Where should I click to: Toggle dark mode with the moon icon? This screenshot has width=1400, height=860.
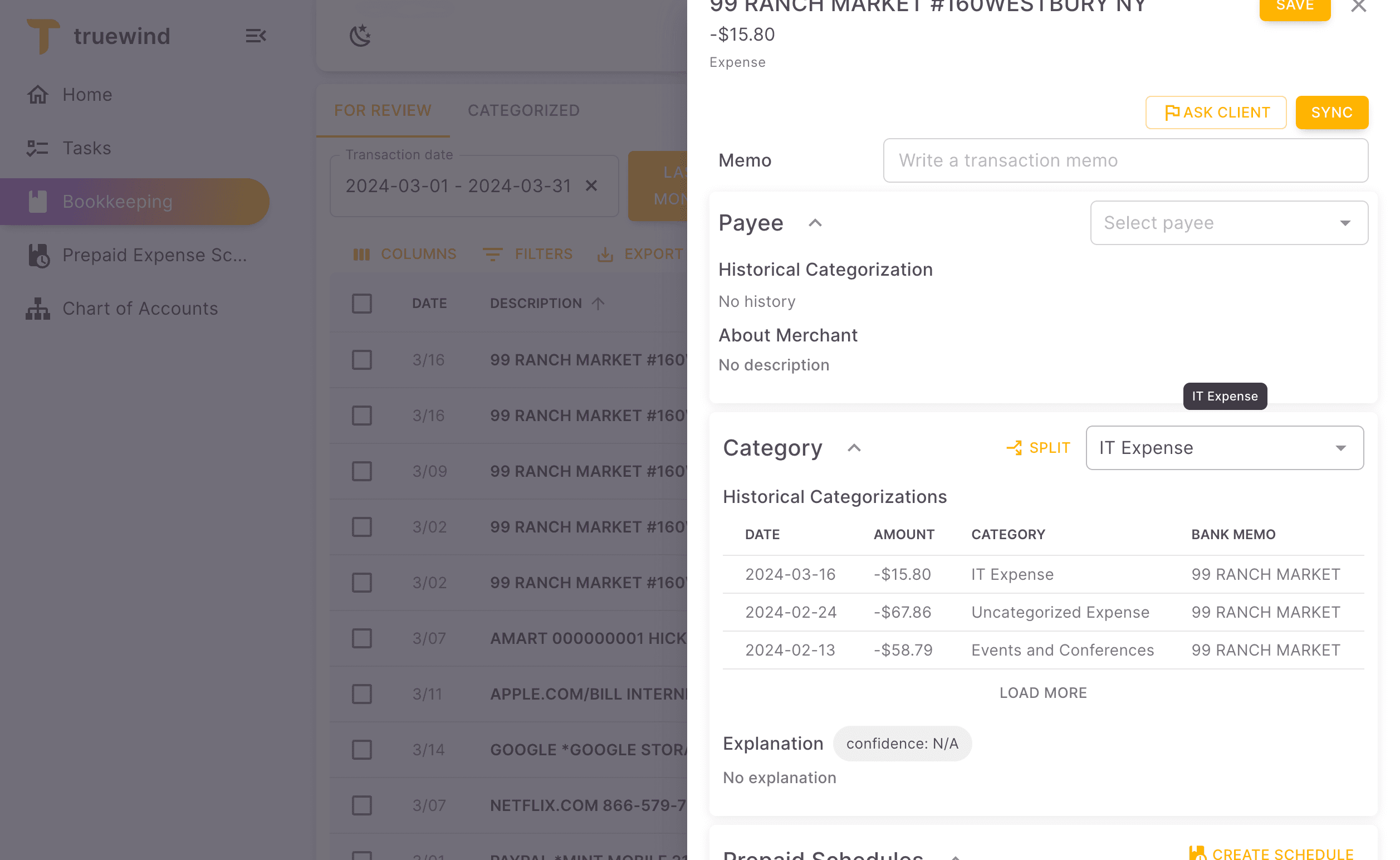point(360,36)
